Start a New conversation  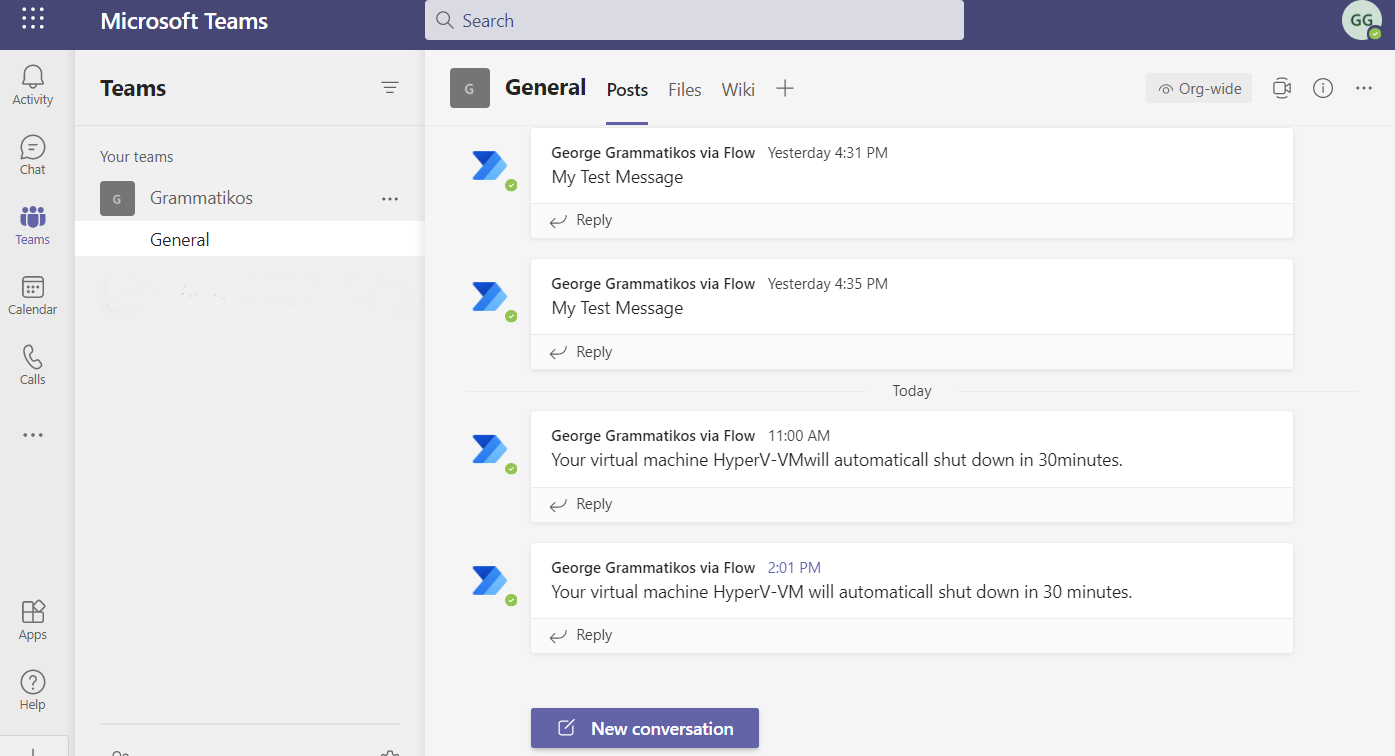pyautogui.click(x=645, y=728)
